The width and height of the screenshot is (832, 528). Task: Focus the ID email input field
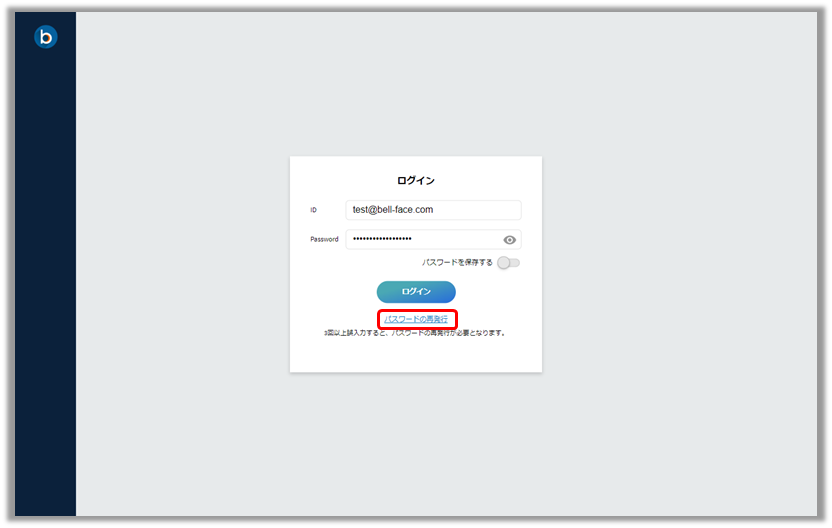tap(434, 210)
